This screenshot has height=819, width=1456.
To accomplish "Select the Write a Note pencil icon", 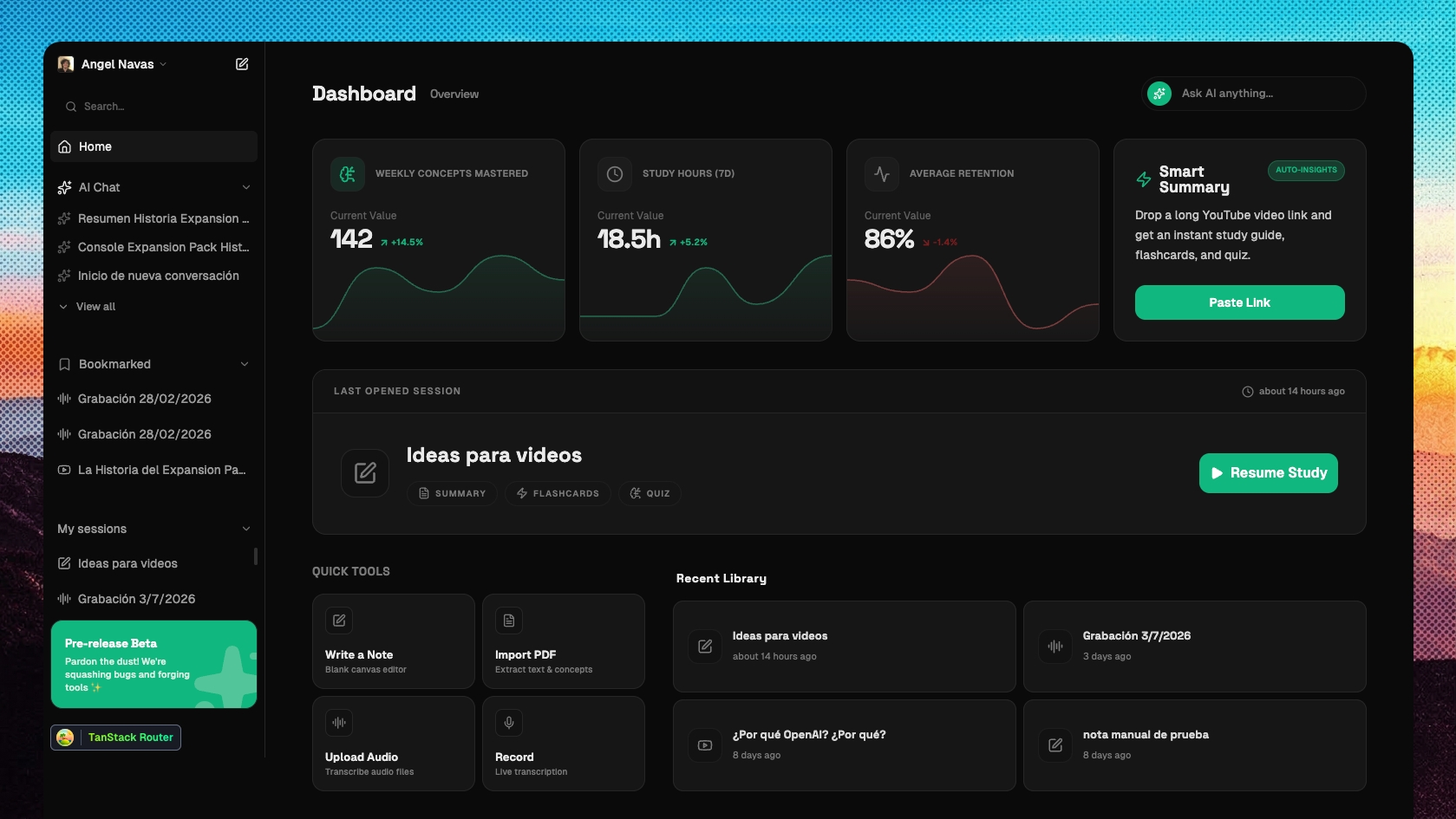I will (338, 620).
